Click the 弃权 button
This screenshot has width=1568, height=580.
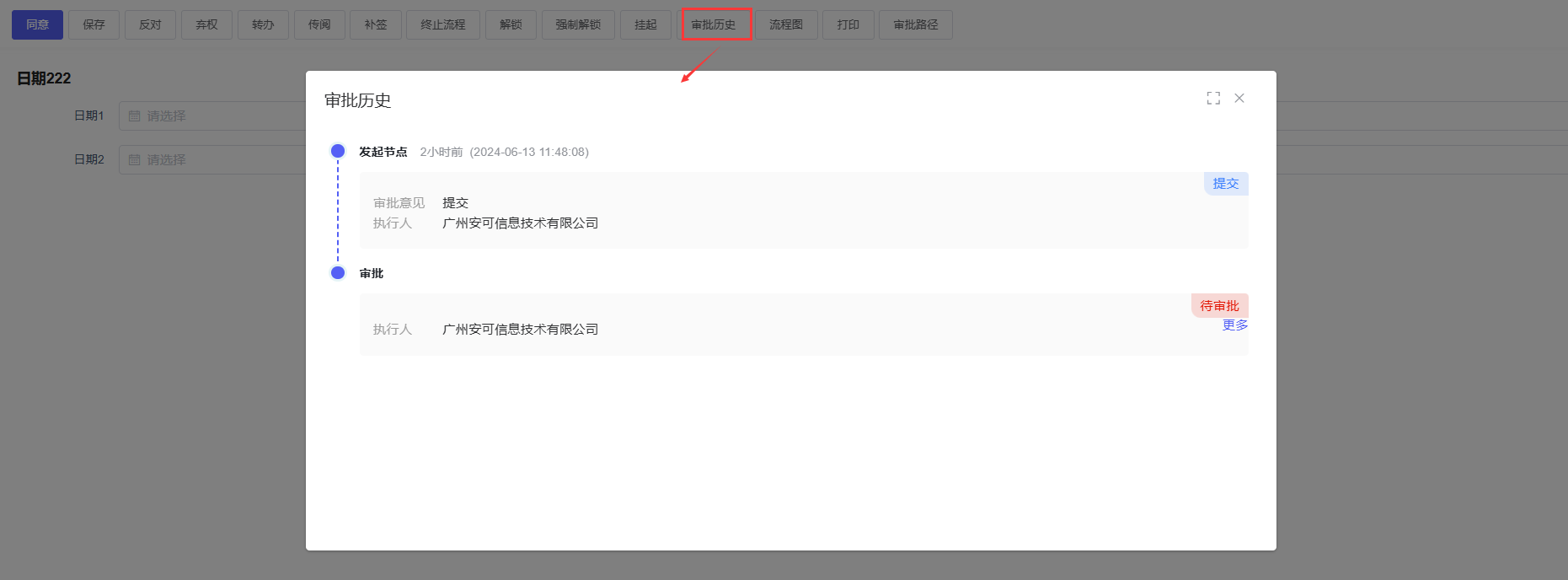point(206,25)
